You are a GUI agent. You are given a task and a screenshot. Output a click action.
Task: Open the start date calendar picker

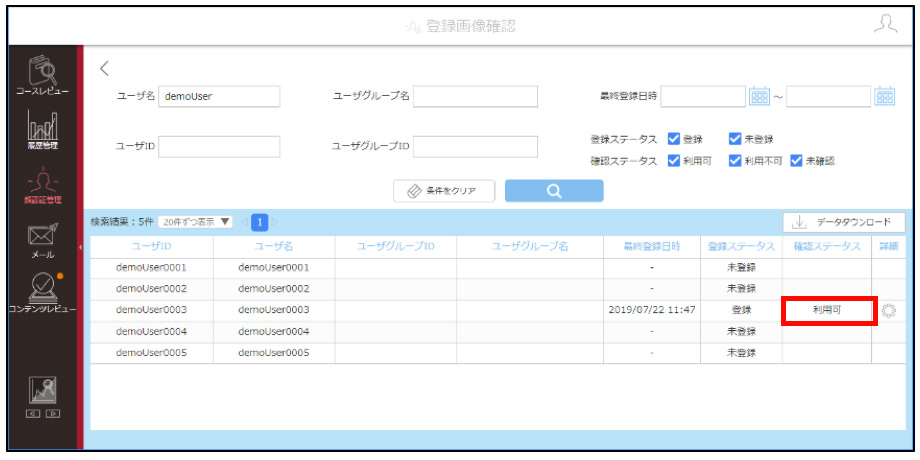click(759, 96)
